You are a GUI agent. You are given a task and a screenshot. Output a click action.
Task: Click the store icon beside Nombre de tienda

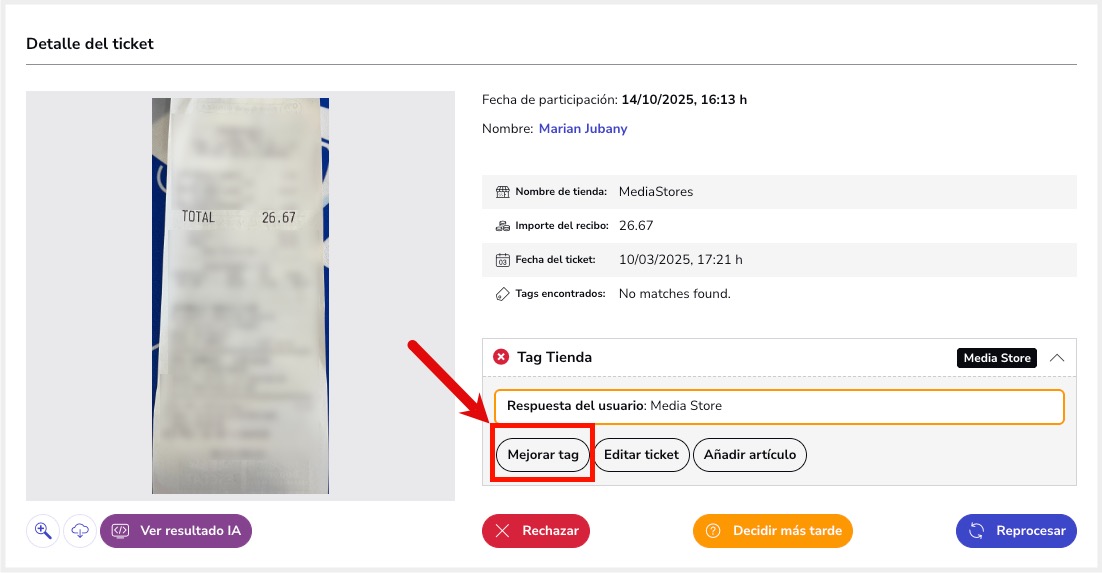(503, 192)
